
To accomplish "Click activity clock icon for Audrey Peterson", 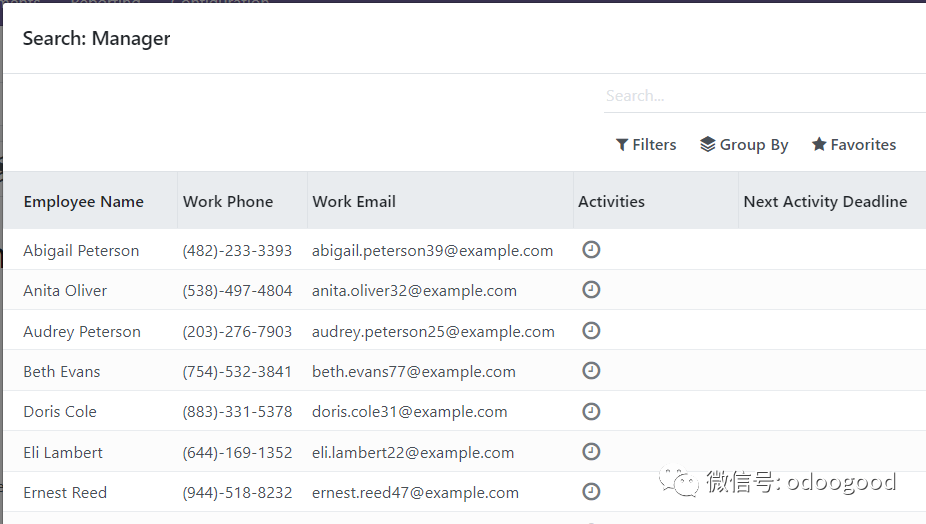I will (591, 330).
